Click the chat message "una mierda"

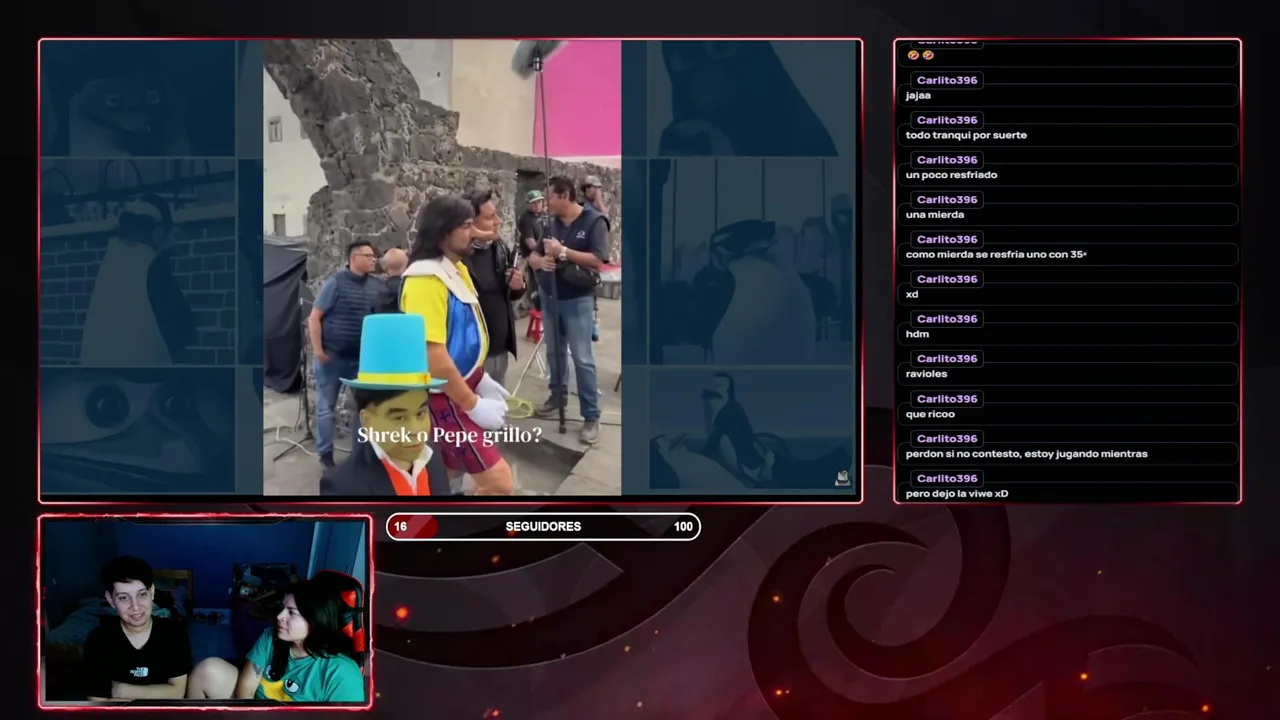[935, 215]
